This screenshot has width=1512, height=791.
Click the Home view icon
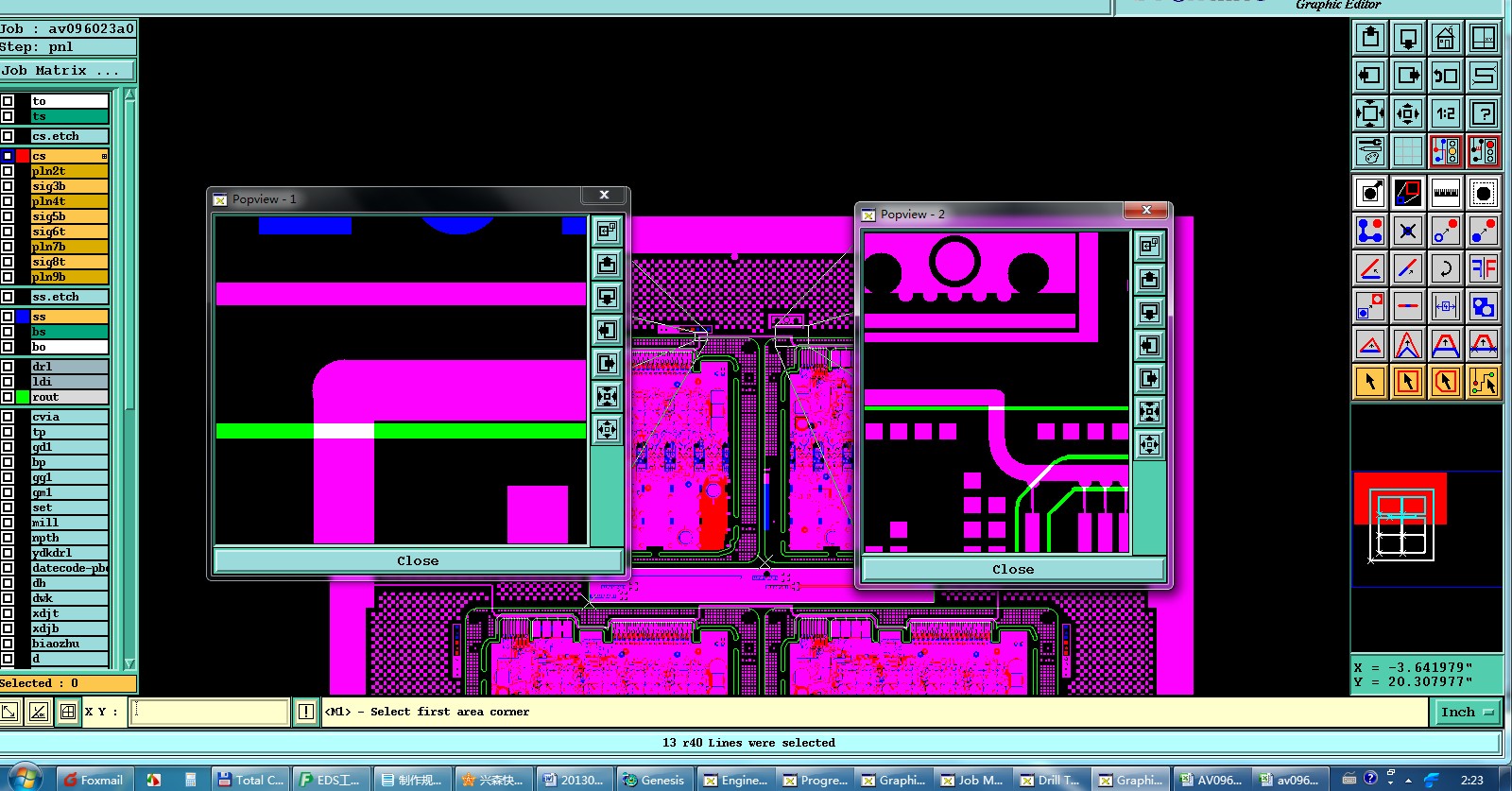coord(1446,38)
